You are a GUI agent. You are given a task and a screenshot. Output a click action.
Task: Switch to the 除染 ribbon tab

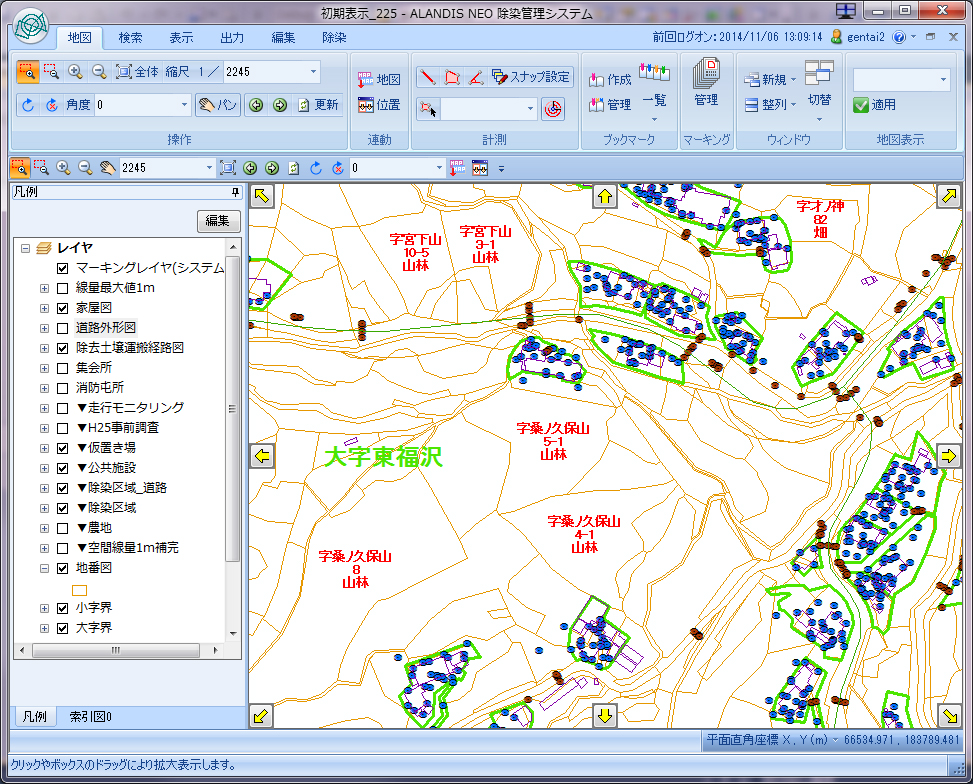(334, 38)
